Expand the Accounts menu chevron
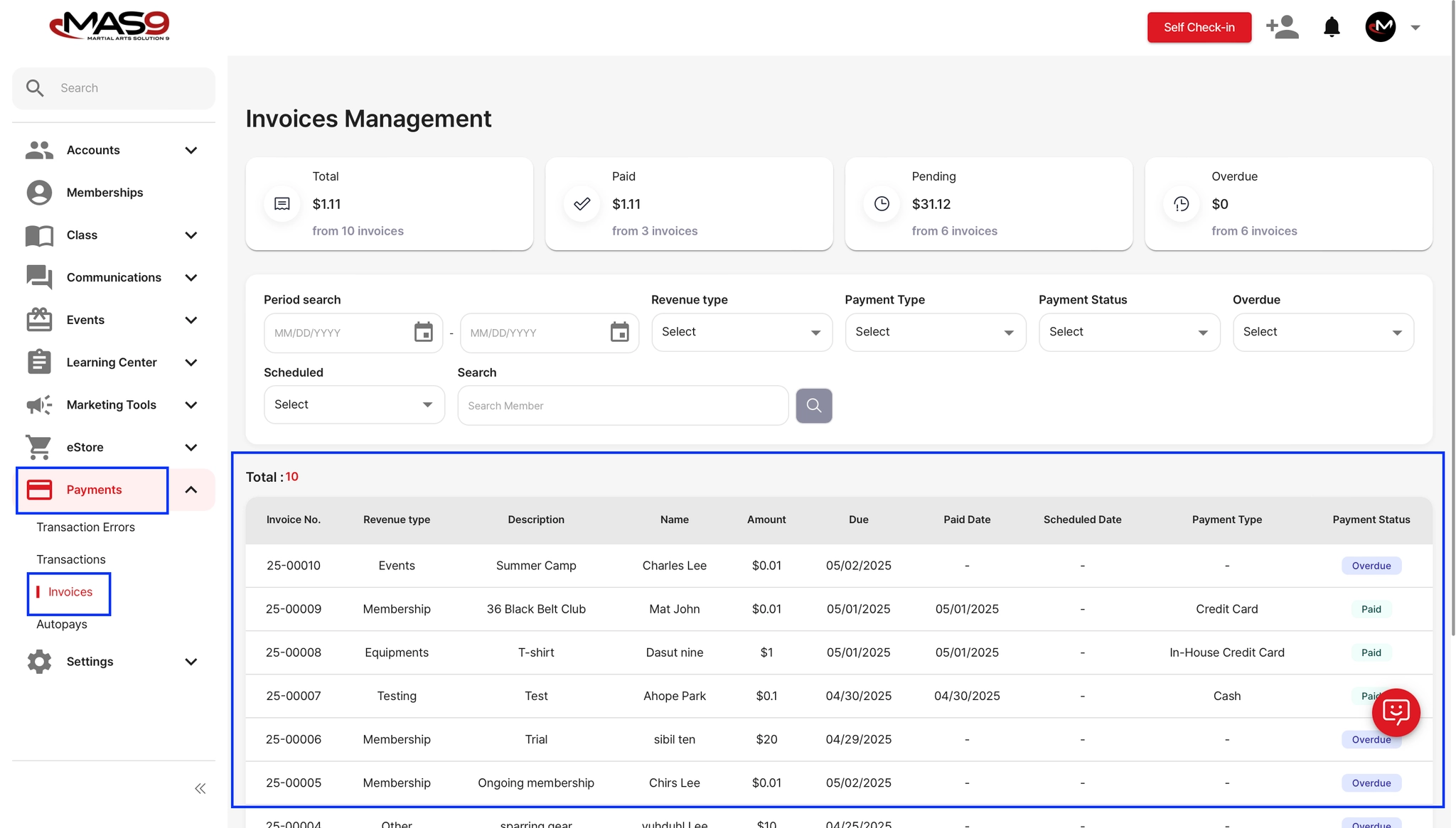 (x=191, y=150)
